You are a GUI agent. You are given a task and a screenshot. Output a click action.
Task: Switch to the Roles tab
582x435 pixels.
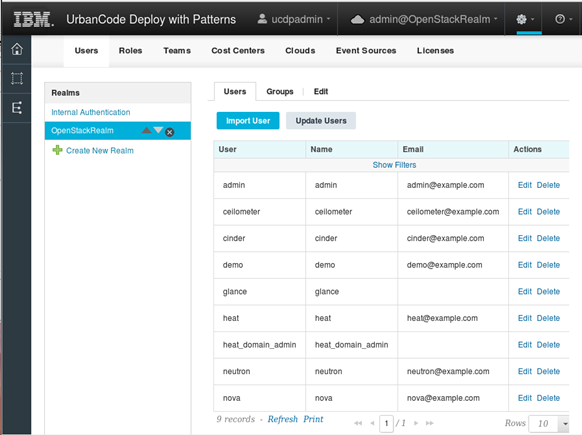coord(130,50)
